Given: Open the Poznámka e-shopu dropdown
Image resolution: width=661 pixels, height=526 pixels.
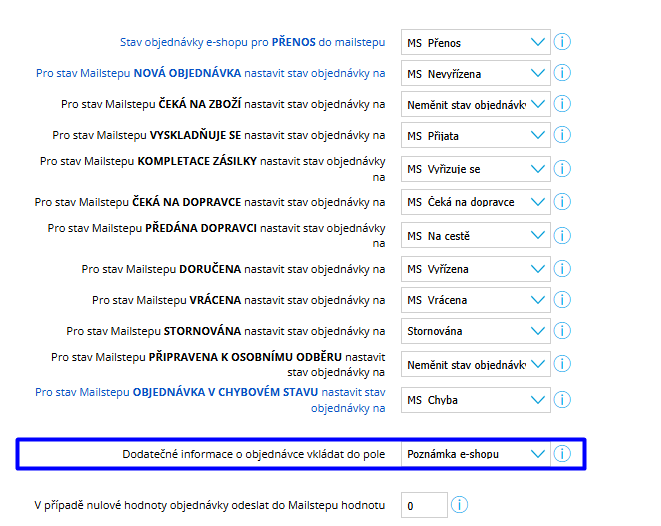Looking at the screenshot, I should 476,454.
